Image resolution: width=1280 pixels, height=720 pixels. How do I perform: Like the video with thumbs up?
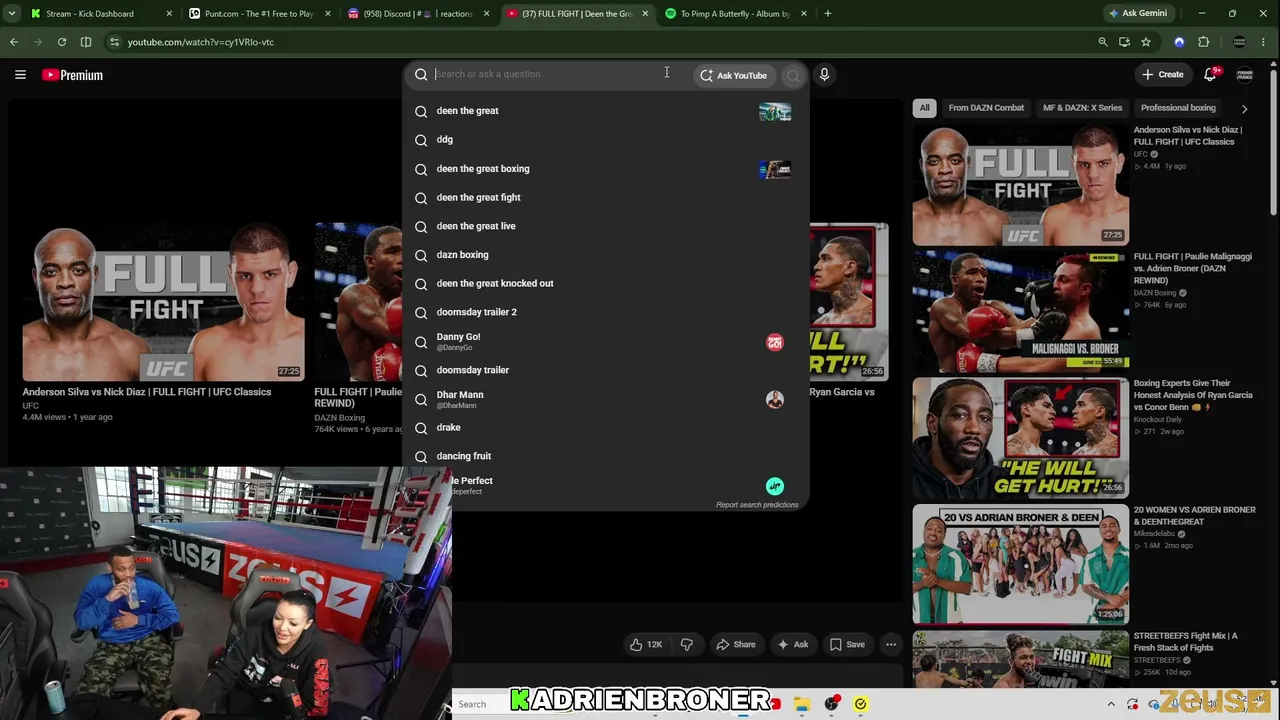pos(645,645)
